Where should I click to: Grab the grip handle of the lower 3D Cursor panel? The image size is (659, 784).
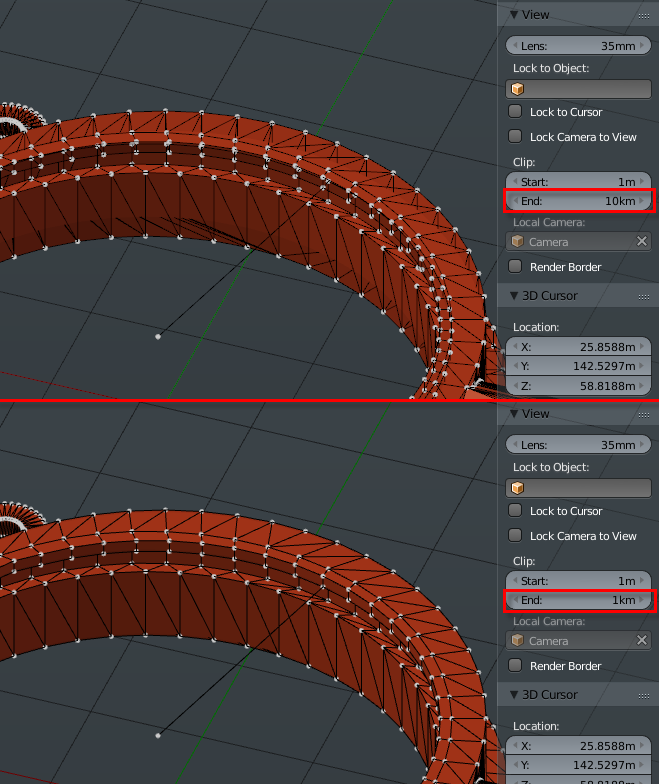coord(644,696)
